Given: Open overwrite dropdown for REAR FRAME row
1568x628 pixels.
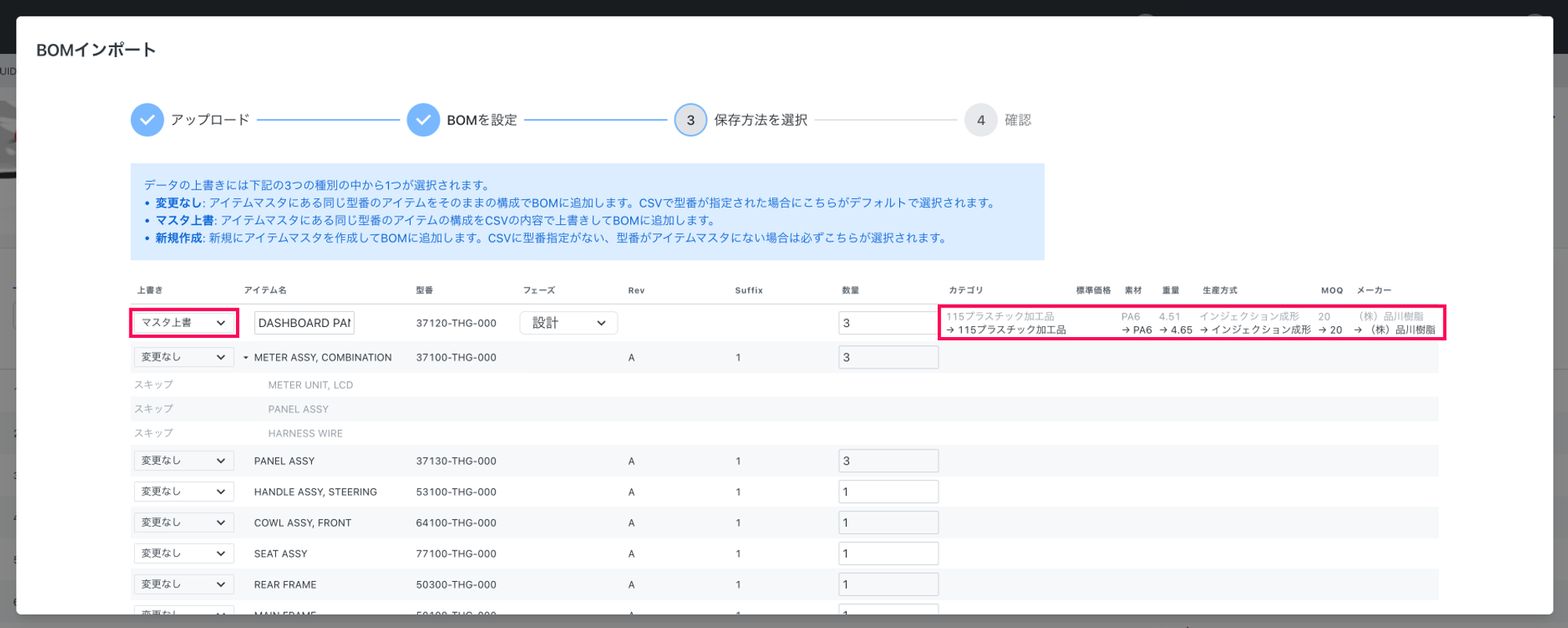Looking at the screenshot, I should pyautogui.click(x=183, y=584).
